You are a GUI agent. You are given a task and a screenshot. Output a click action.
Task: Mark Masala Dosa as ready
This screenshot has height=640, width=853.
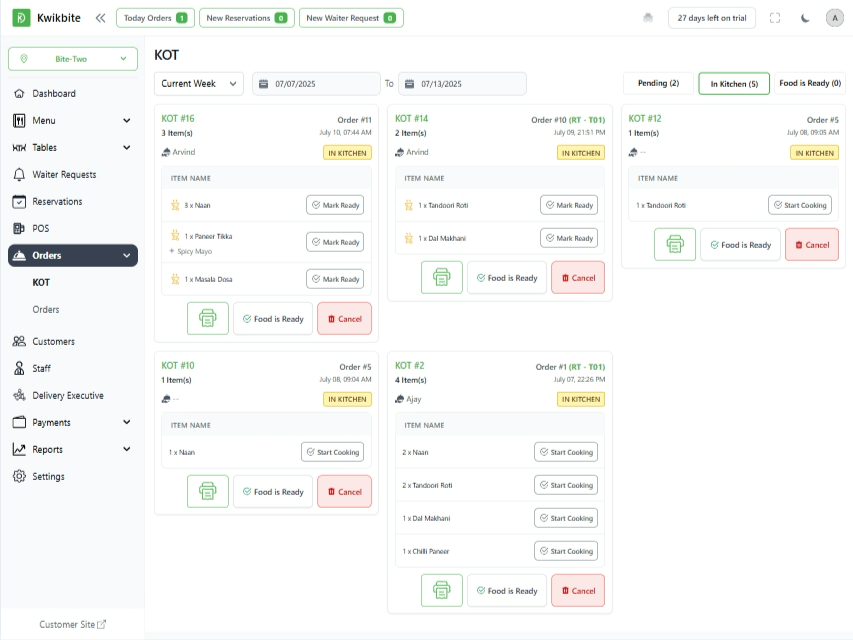click(x=335, y=279)
